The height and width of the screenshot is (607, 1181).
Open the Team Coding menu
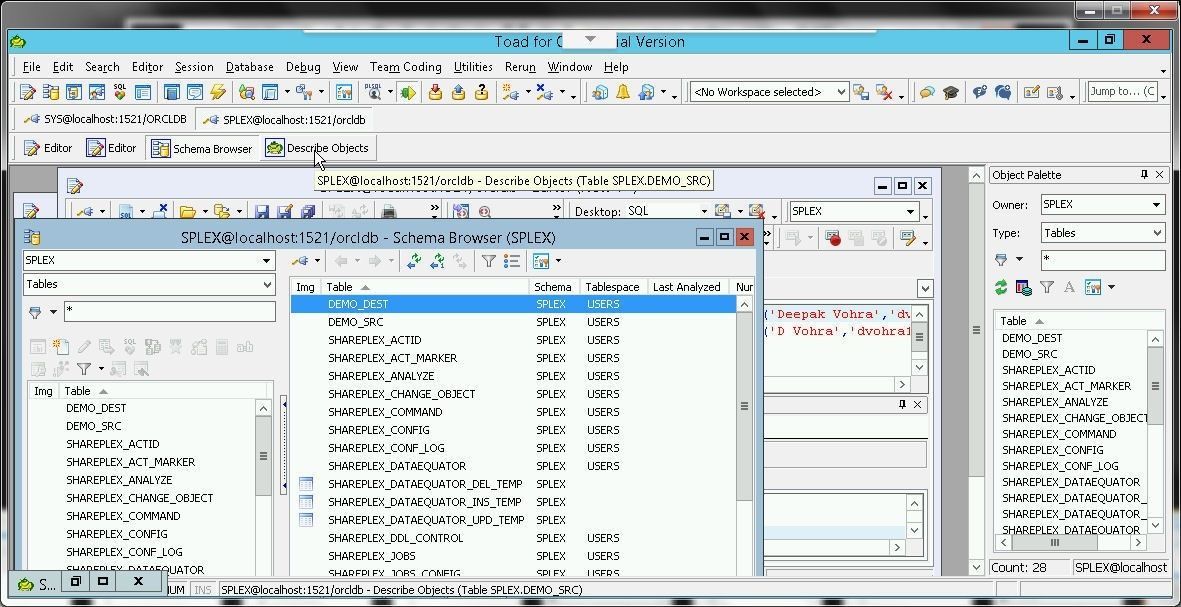pos(405,67)
